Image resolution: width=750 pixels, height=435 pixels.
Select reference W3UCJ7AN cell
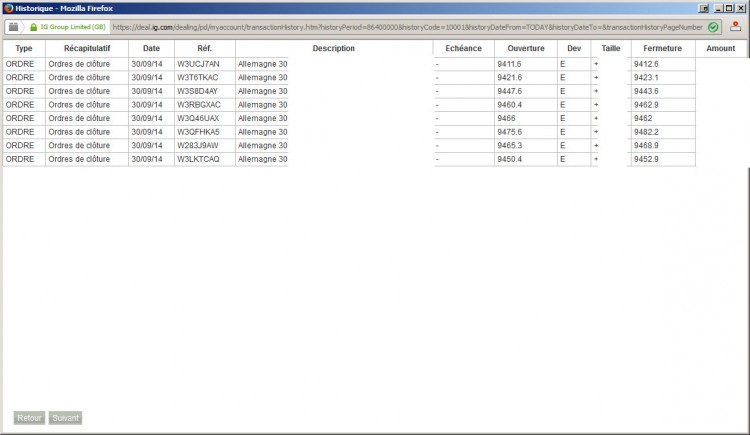[205, 64]
